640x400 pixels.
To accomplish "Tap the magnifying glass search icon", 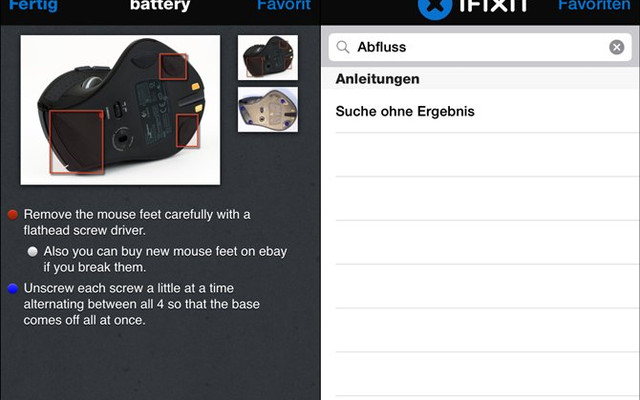I will (x=343, y=47).
